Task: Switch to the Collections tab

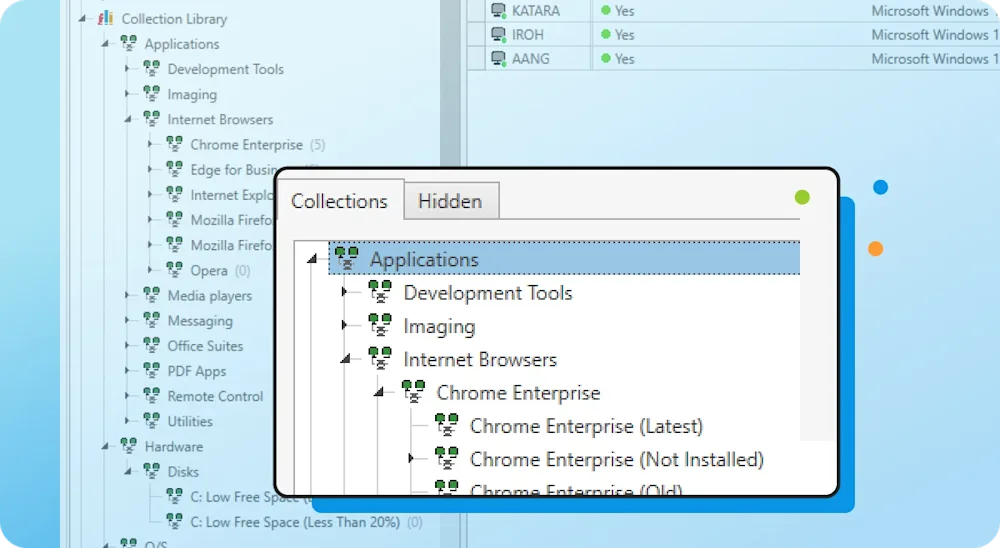Action: (x=339, y=201)
